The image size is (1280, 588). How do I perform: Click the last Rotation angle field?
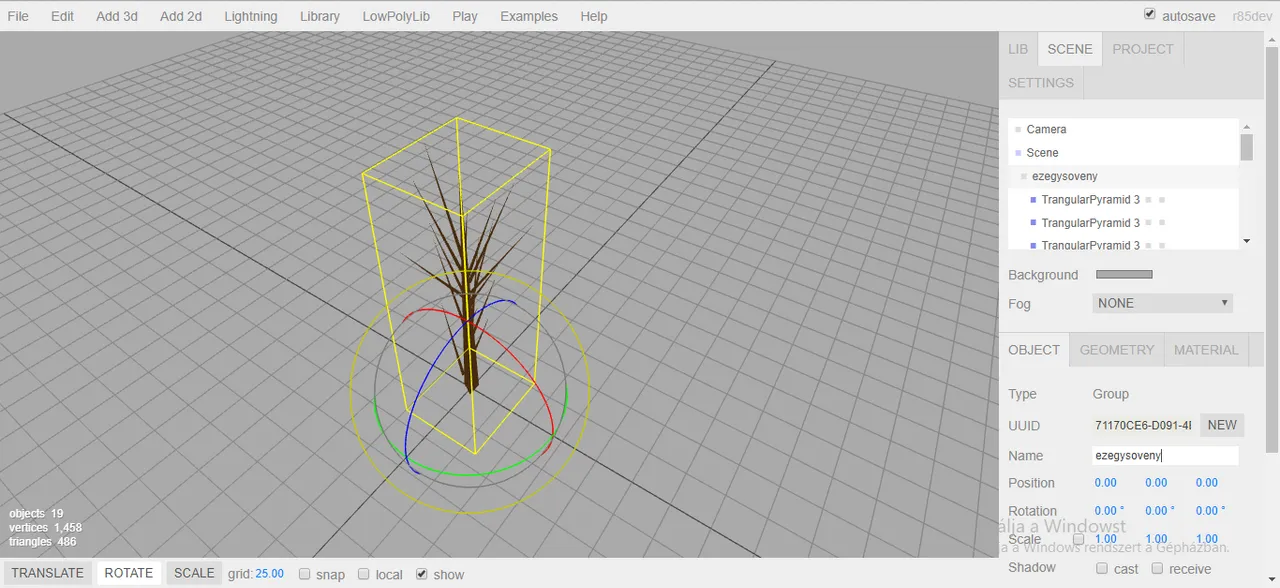point(1211,511)
